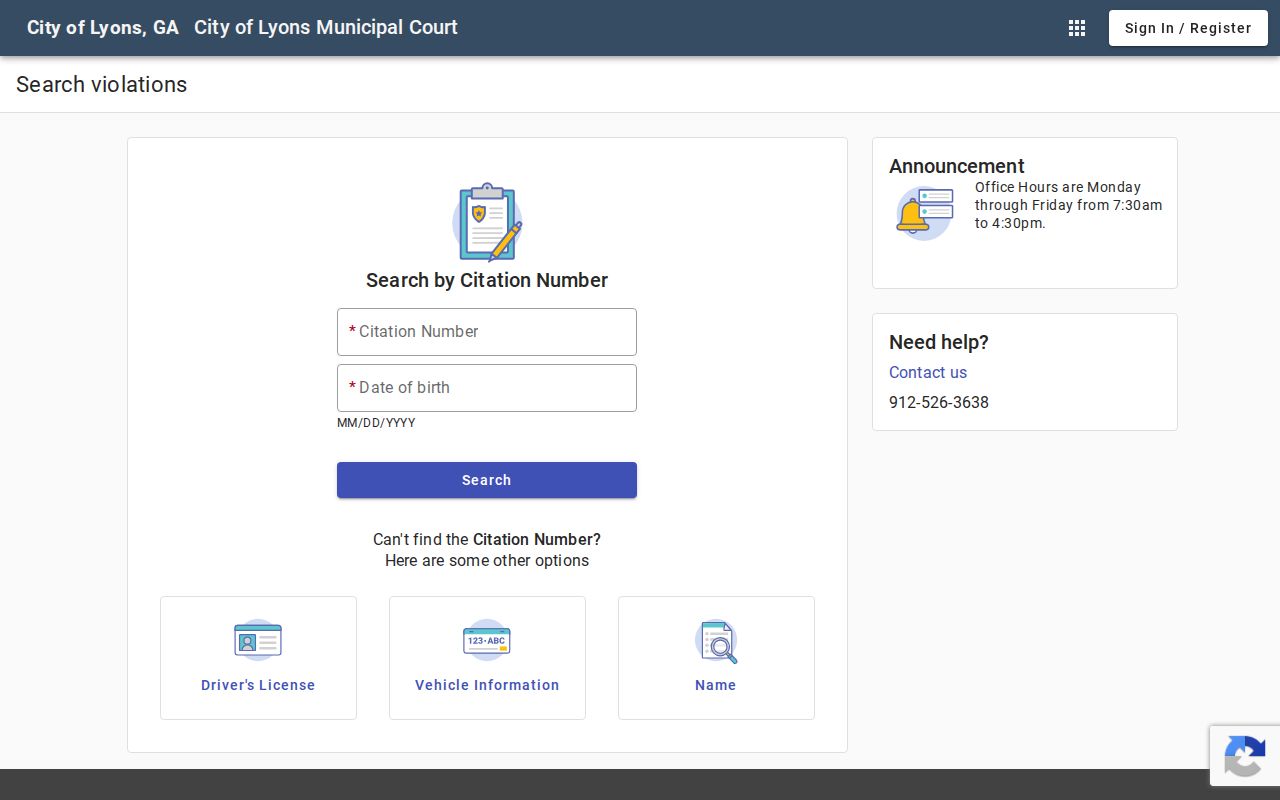Click the Search by Citation Number heading

487,280
